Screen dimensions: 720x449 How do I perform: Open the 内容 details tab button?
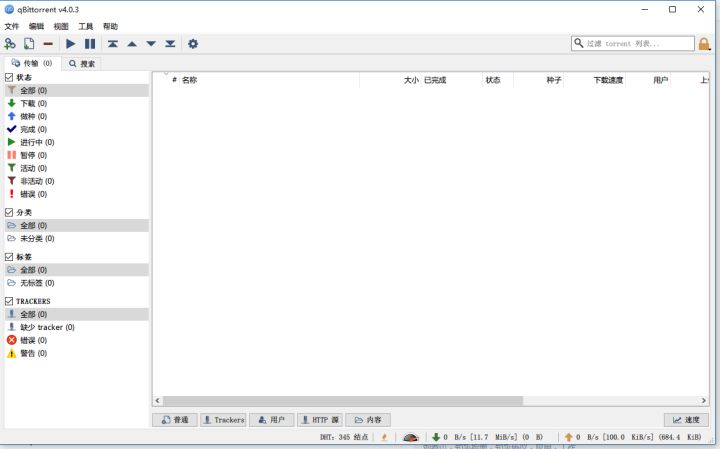[x=368, y=420]
